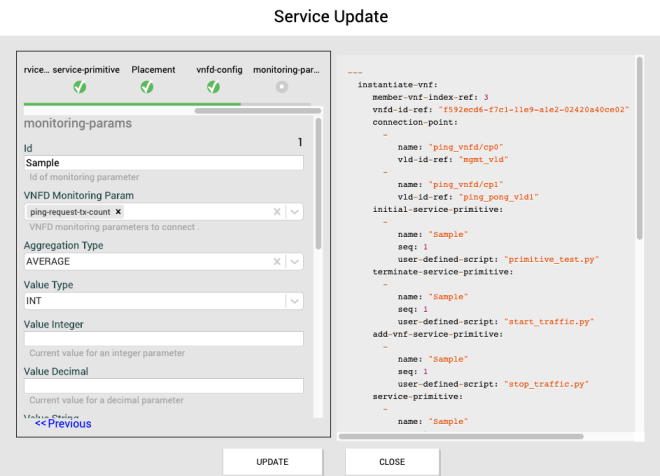Open the Aggregation Type dropdown arrow
Screen dimensions: 660x476
[294, 261]
